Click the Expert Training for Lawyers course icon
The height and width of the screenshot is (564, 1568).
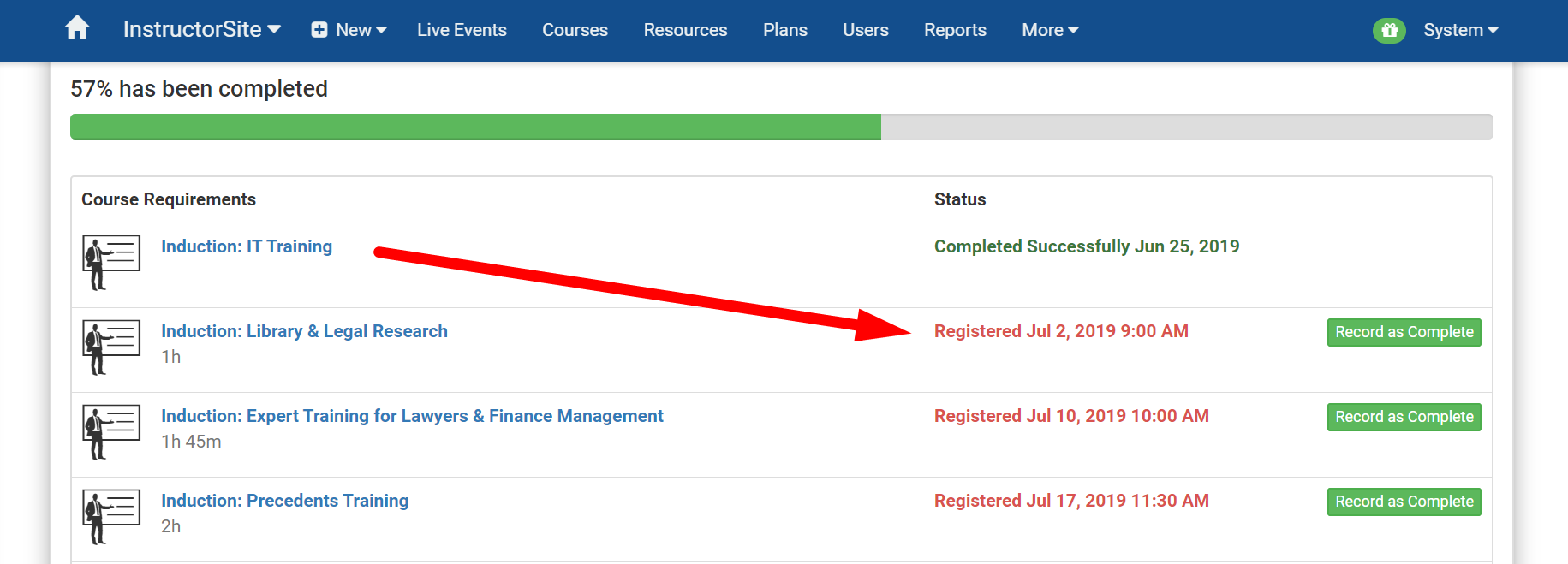pos(111,432)
